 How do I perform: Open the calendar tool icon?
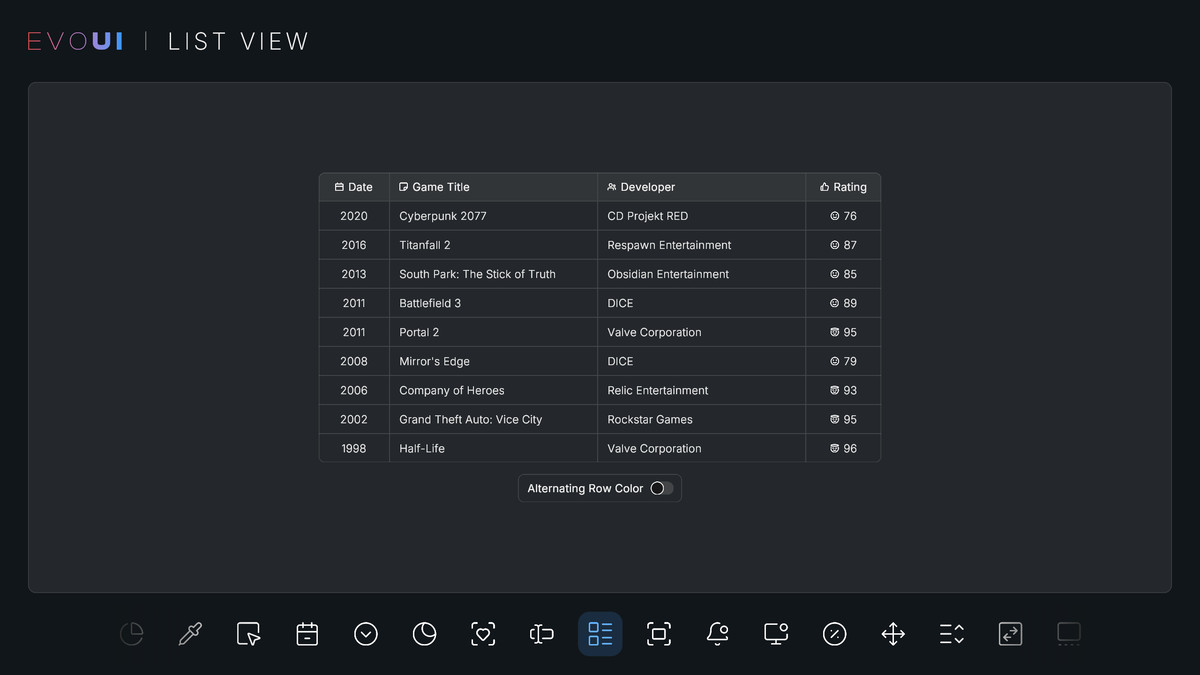(307, 633)
